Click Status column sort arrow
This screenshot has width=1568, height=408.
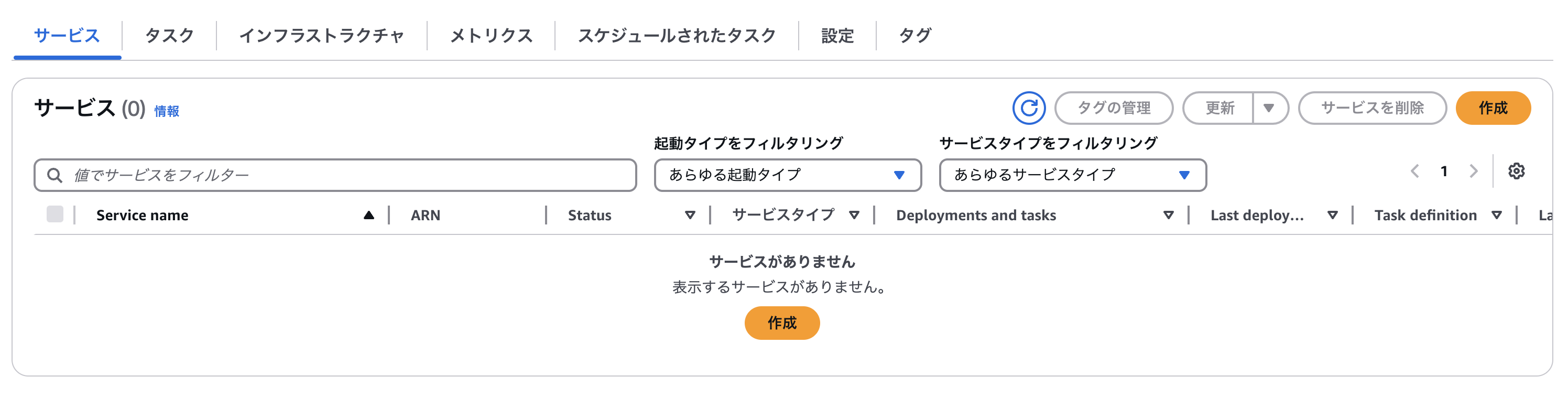click(x=690, y=216)
